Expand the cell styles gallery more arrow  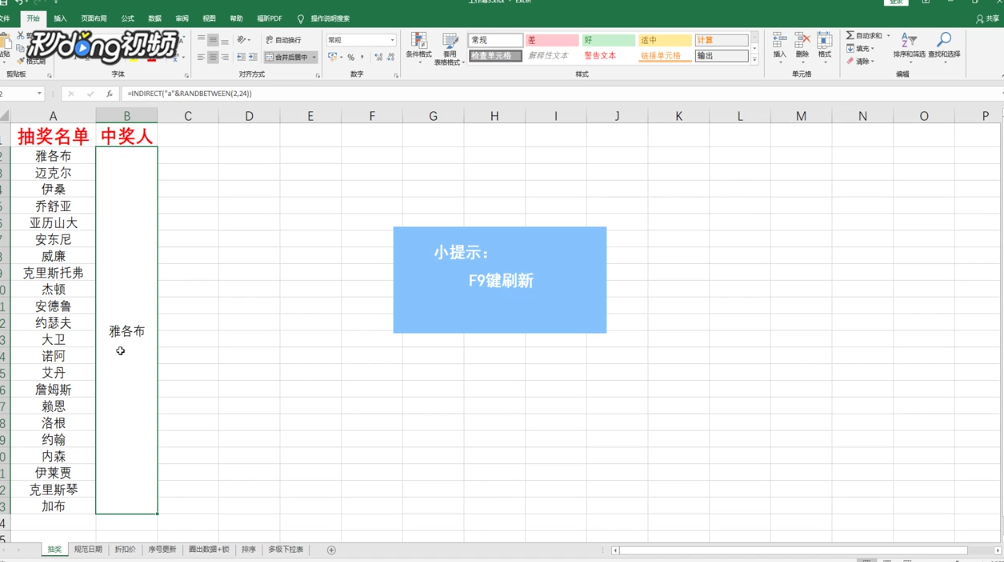(754, 60)
